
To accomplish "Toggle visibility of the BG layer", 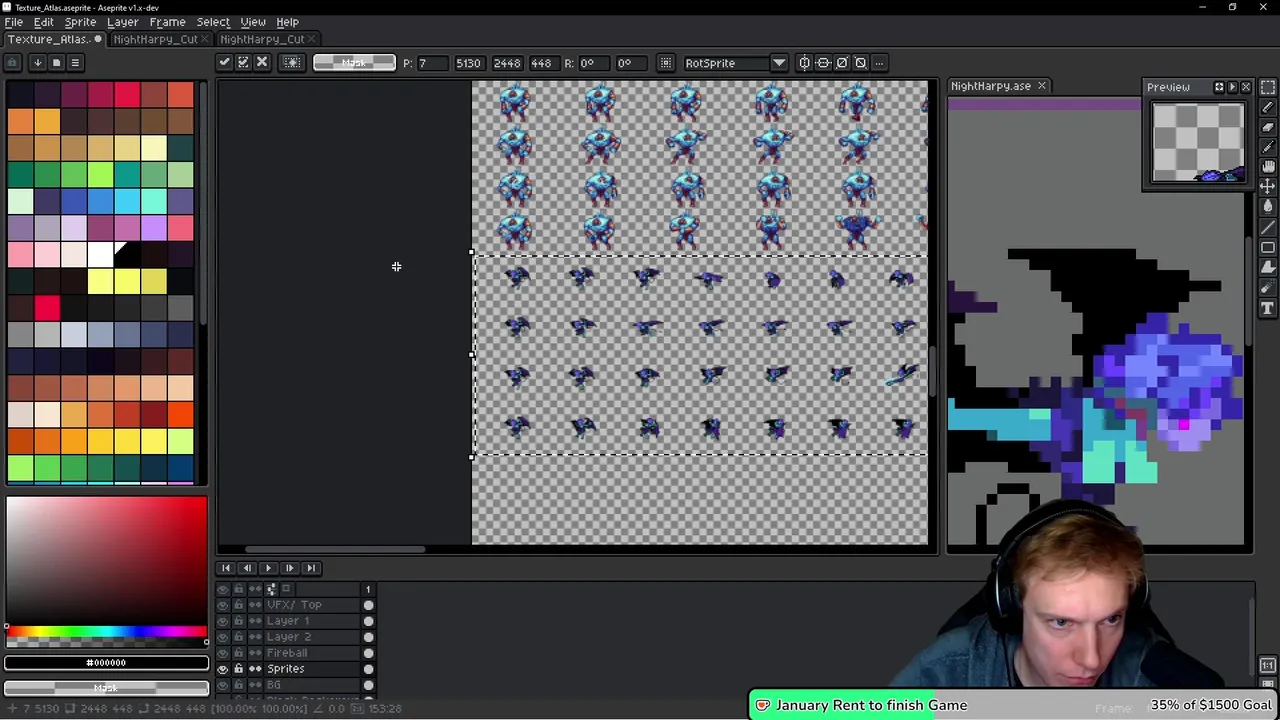I will click(x=223, y=685).
